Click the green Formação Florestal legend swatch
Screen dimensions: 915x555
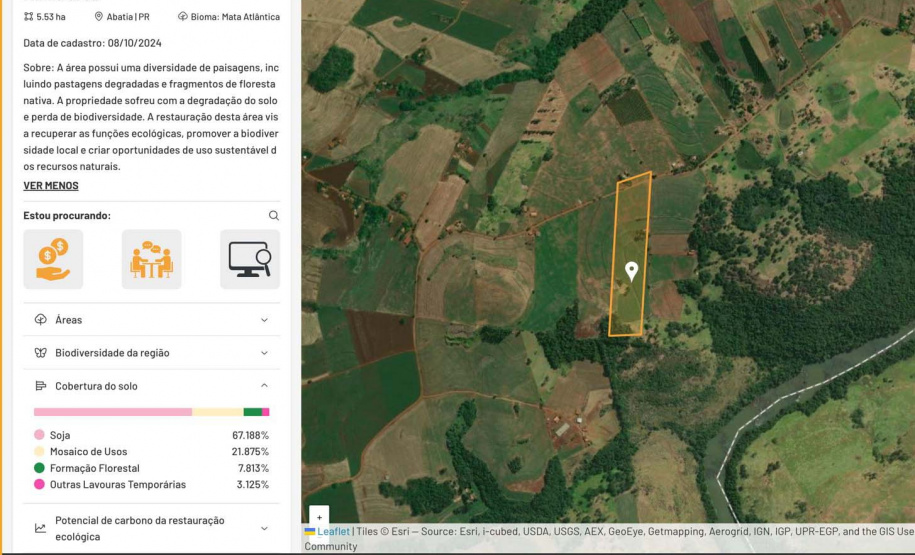point(39,469)
